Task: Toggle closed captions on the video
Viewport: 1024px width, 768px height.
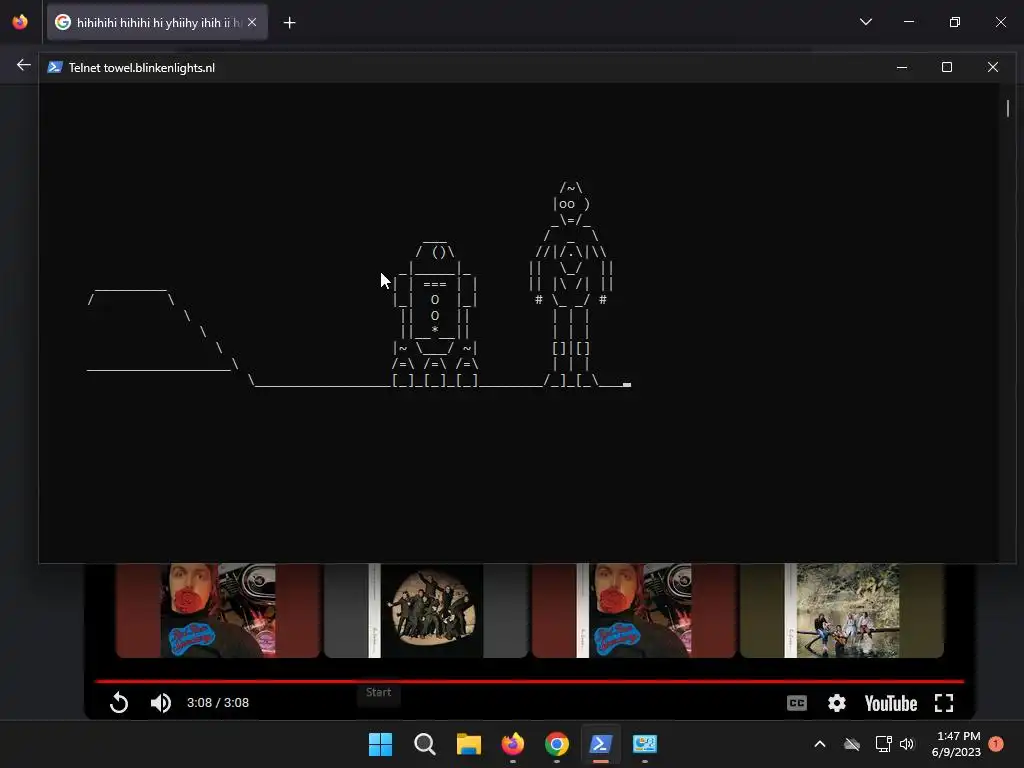Action: click(797, 703)
